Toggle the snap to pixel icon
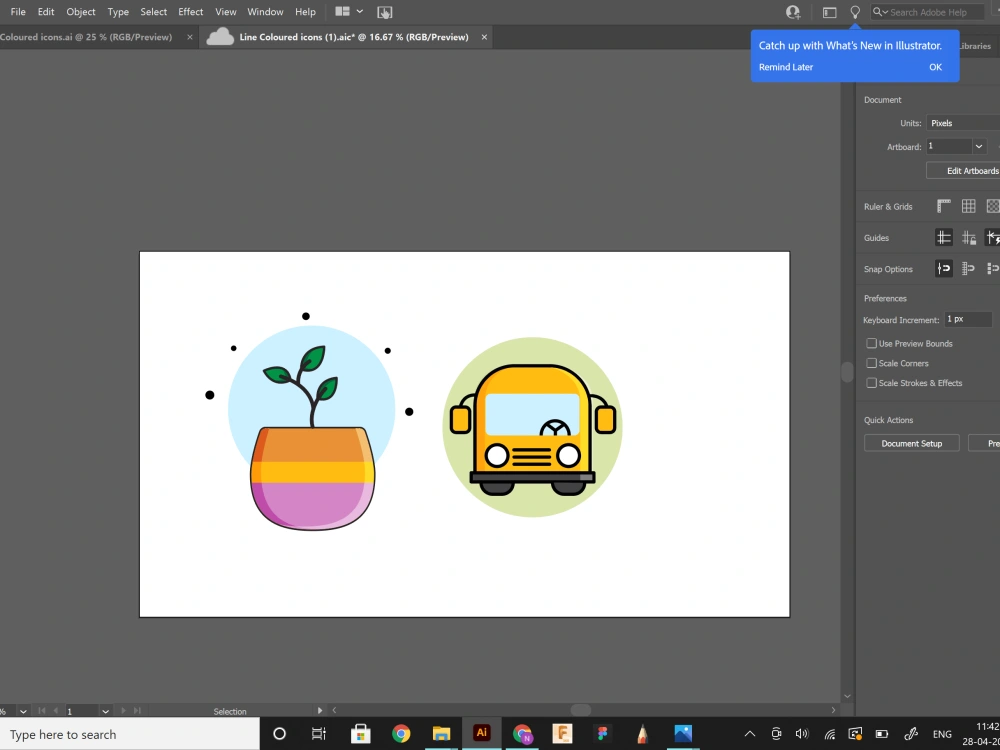 point(993,268)
